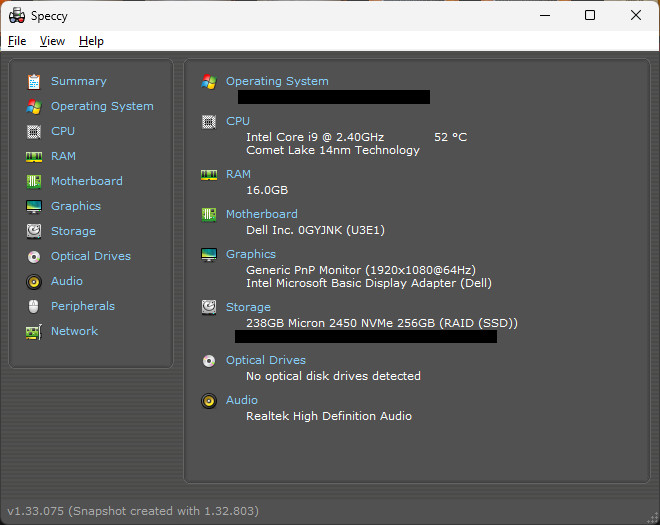Click the RAM icon in summary panel

[x=209, y=175]
